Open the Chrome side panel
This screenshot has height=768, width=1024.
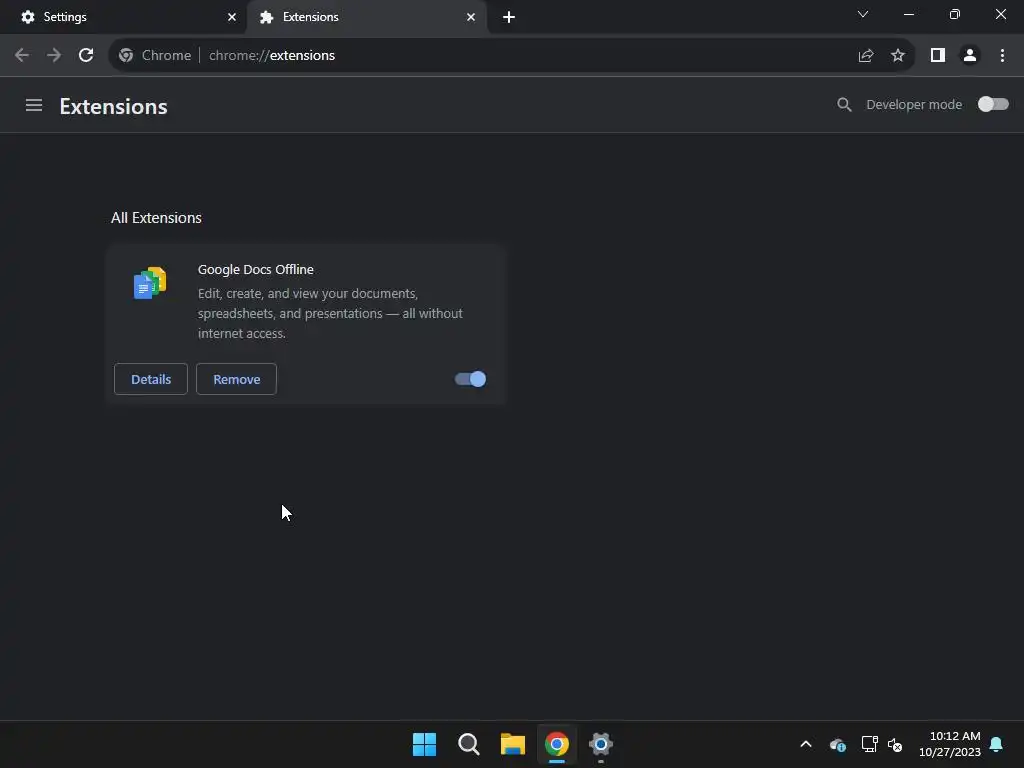pos(938,56)
